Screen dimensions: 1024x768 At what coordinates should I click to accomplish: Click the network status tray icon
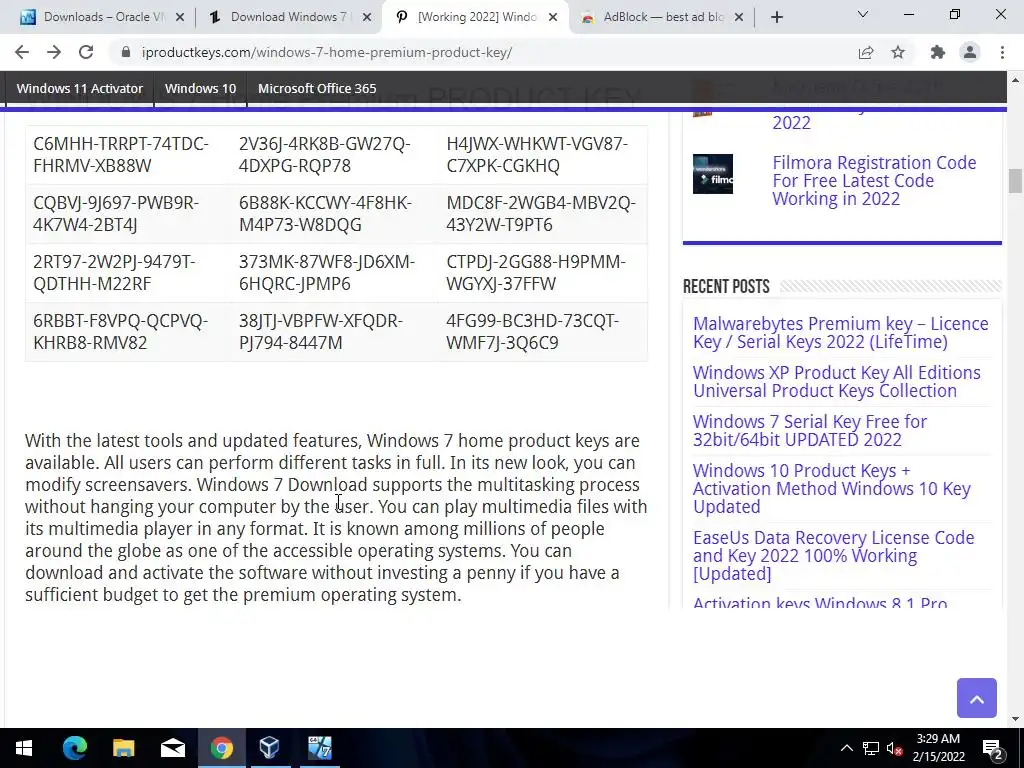tap(871, 748)
